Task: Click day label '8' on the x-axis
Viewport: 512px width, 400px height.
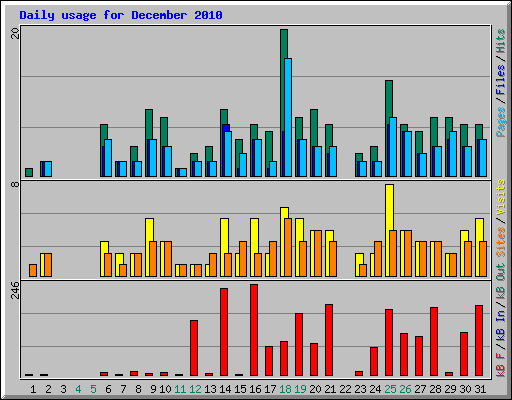Action: (x=138, y=389)
